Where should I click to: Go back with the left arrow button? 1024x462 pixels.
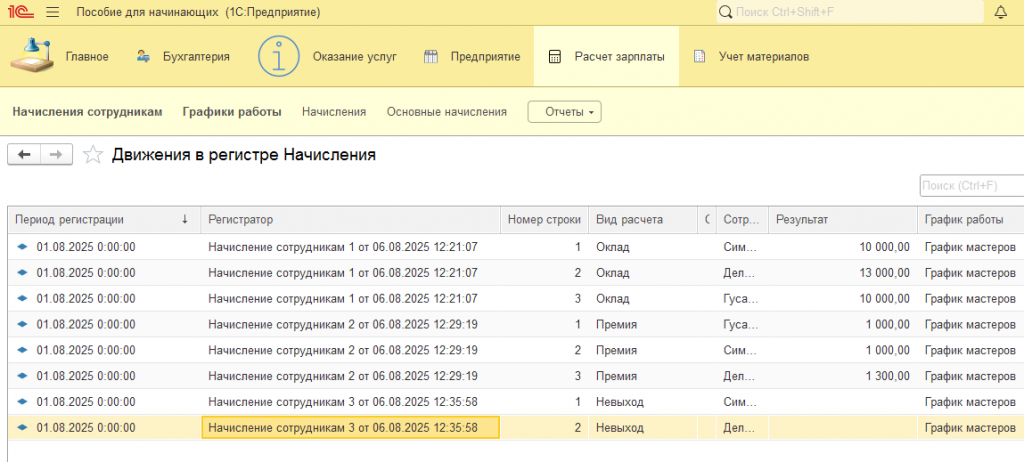coord(24,154)
